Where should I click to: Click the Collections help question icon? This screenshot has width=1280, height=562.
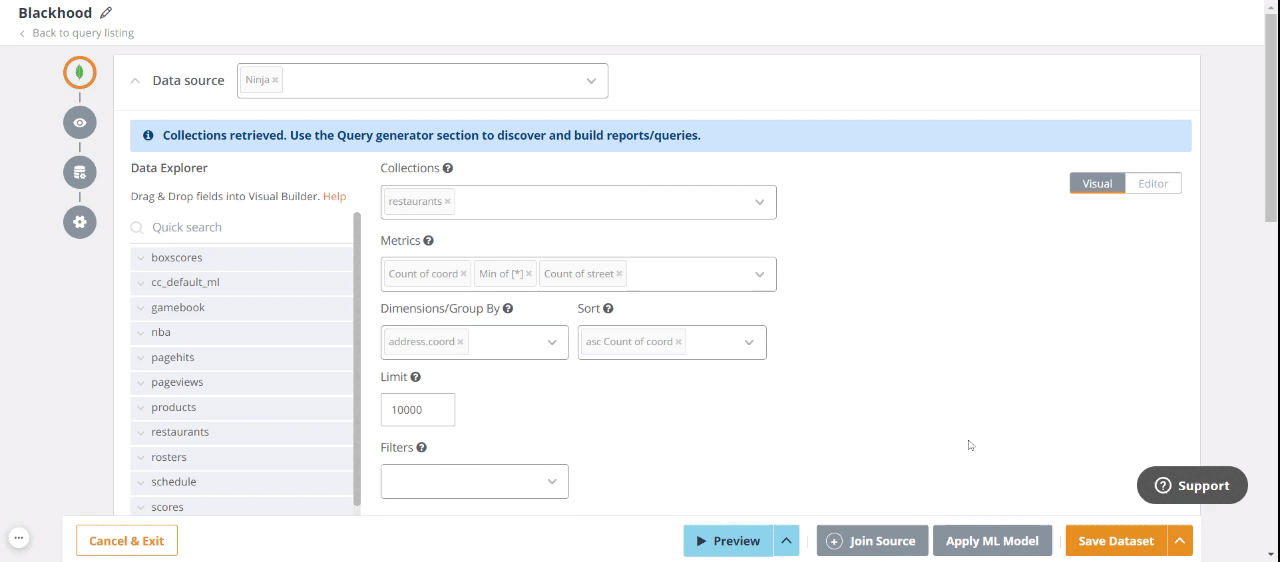(448, 169)
